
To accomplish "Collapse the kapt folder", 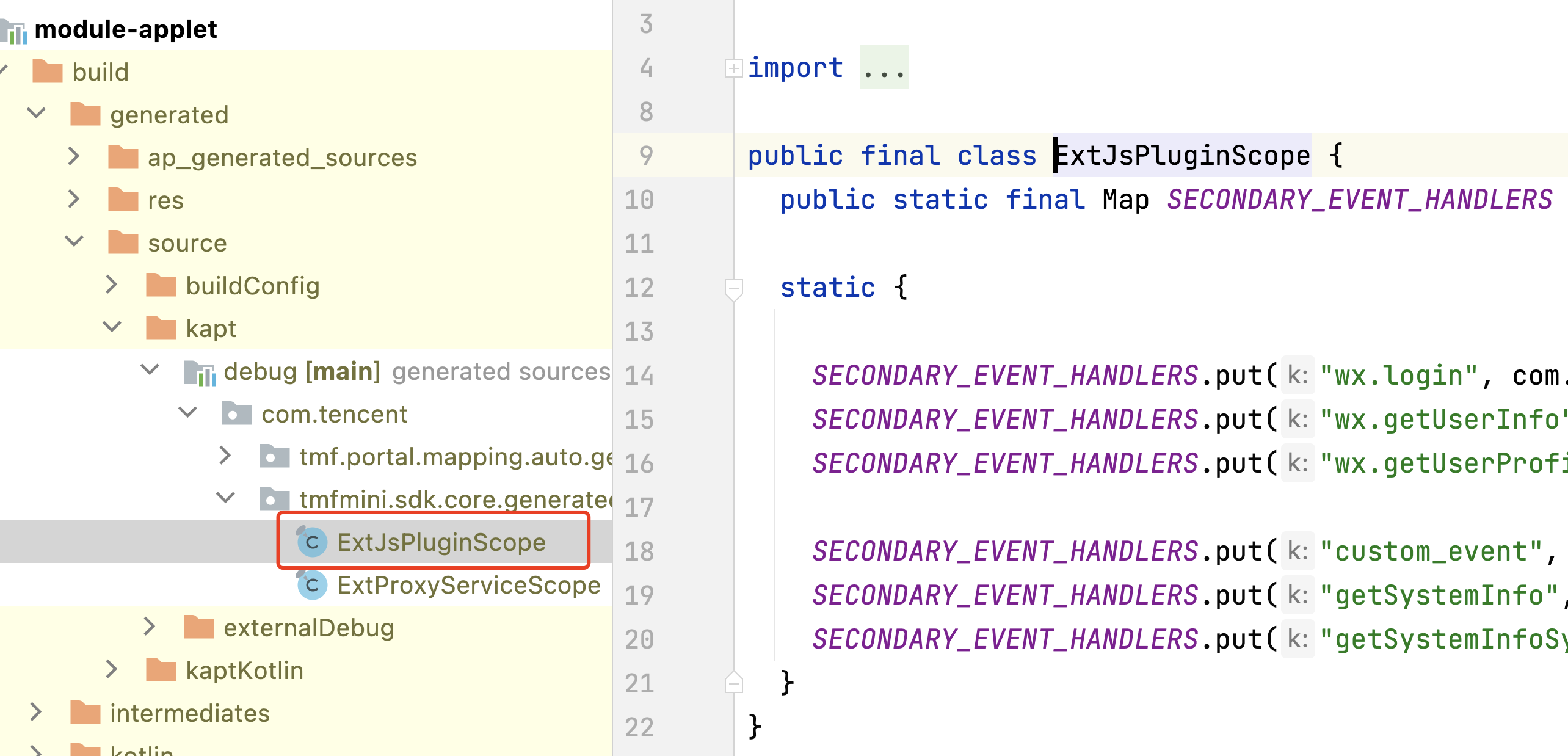I will click(x=112, y=327).
